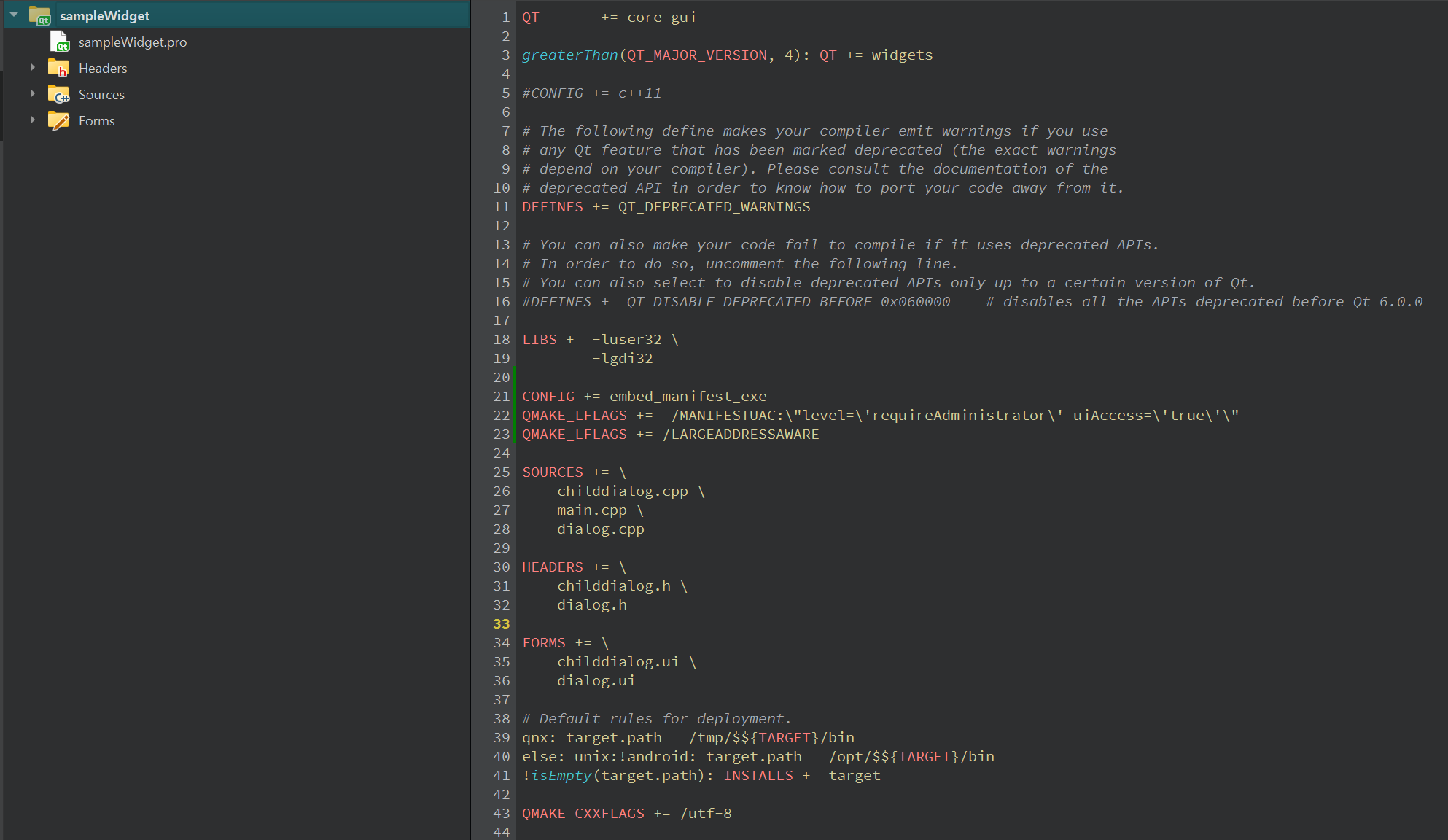Select the sampleWidget.pro file name
Screen dimensions: 1448x840
point(132,42)
